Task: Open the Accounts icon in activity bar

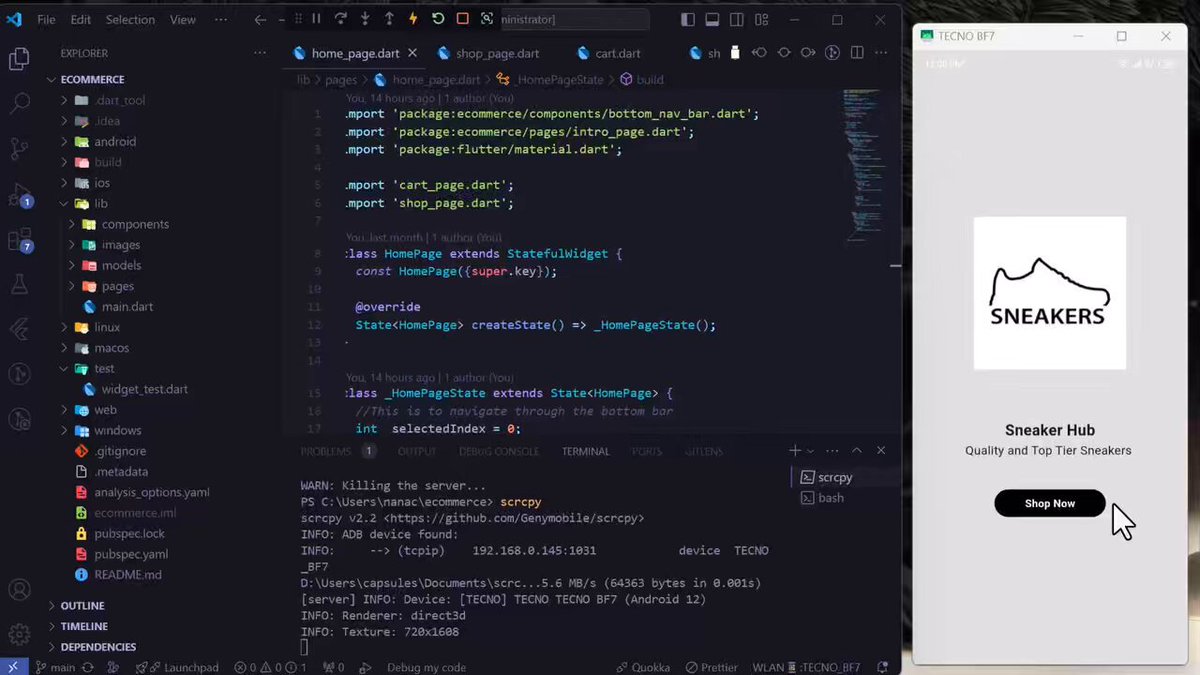Action: [x=19, y=590]
